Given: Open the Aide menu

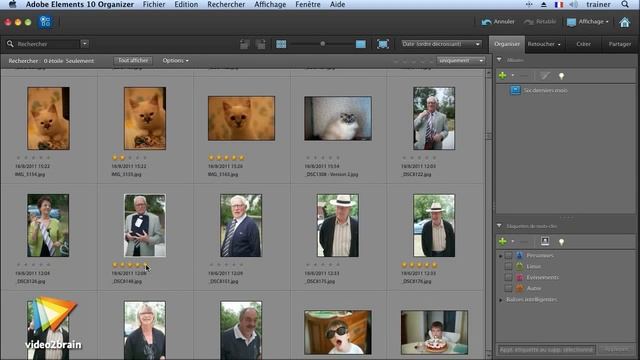Looking at the screenshot, I should (x=338, y=4).
